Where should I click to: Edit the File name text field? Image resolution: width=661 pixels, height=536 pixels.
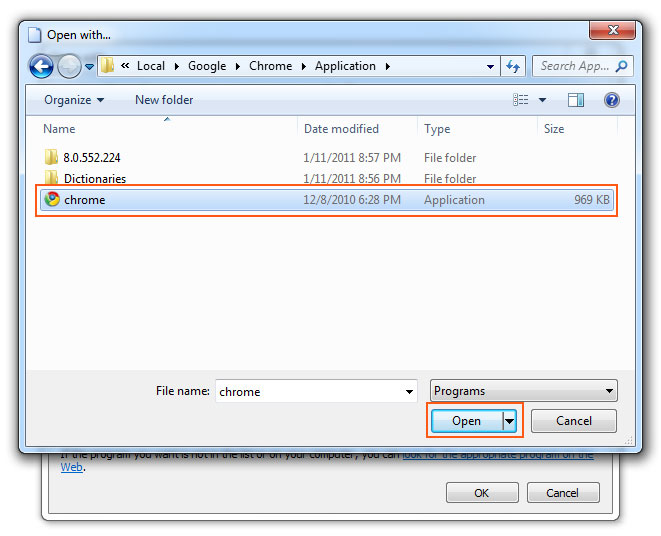[x=310, y=391]
